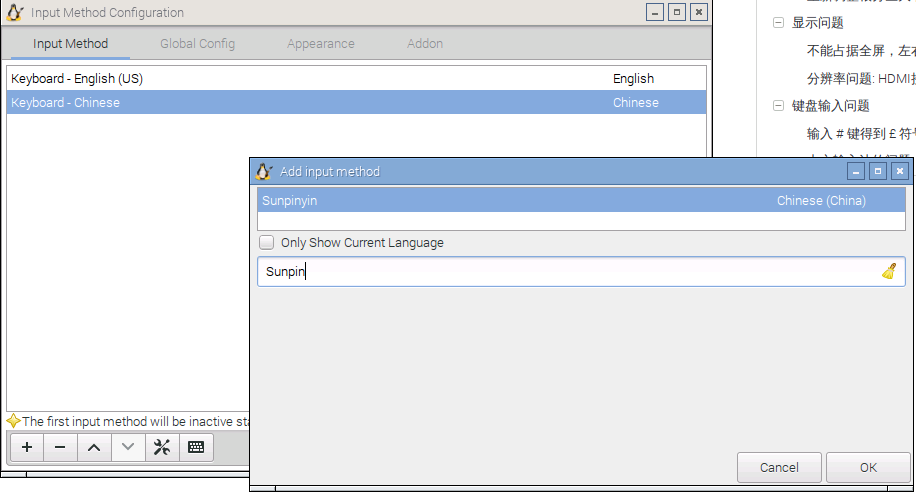Viewport: 916px width, 497px height.
Task: Click the penguin icon in Add input method title
Action: tap(264, 171)
